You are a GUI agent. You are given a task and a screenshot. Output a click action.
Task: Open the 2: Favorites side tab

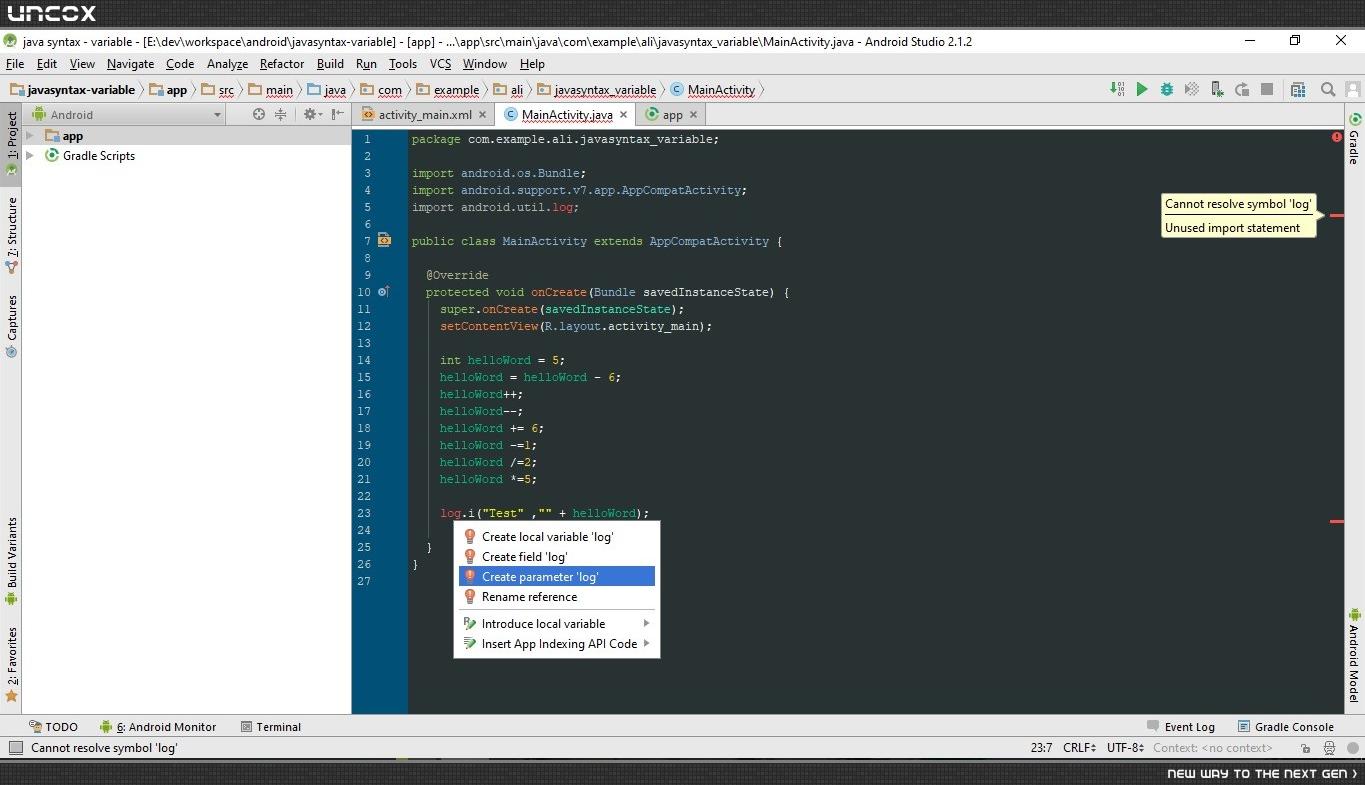point(11,665)
